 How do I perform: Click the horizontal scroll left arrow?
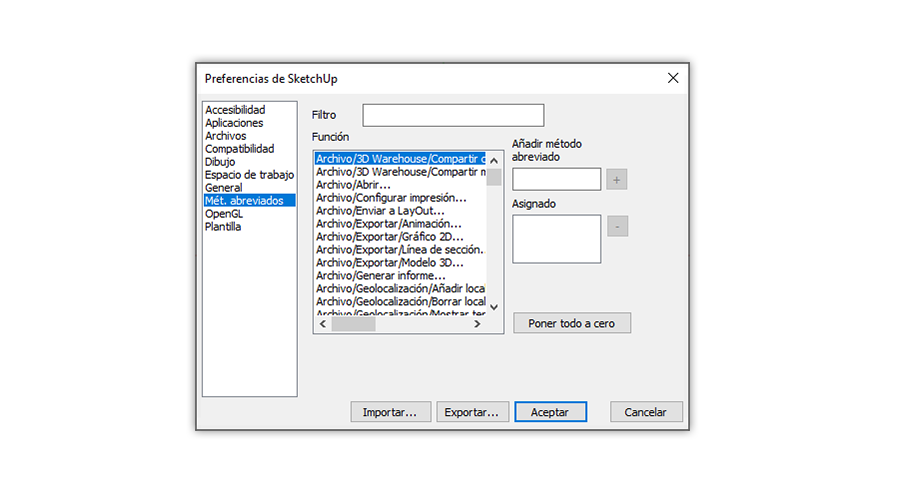click(323, 324)
